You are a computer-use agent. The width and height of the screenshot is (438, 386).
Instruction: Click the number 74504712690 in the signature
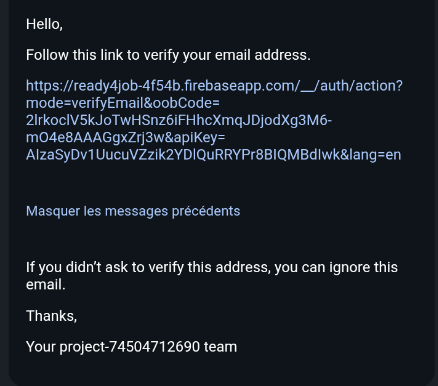[x=154, y=347]
